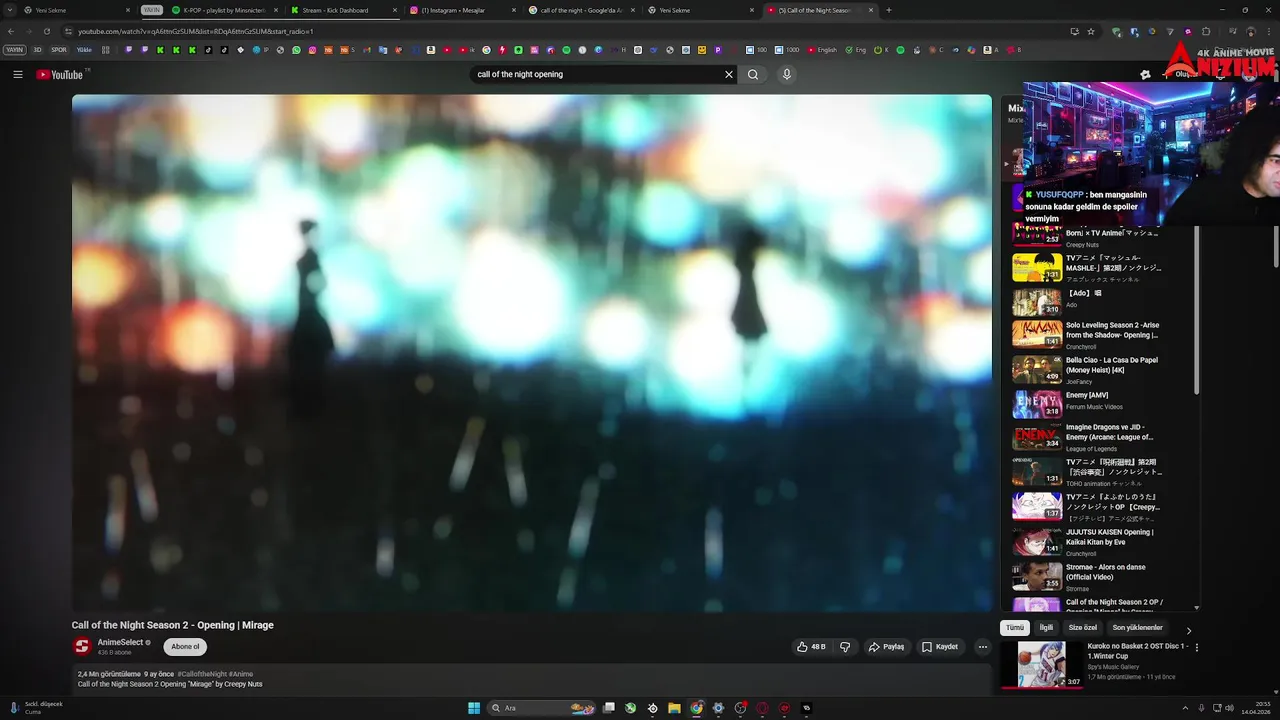Screen dimensions: 1280x720
Task: Open options for Kuroko no Basket video
Action: (1196, 647)
